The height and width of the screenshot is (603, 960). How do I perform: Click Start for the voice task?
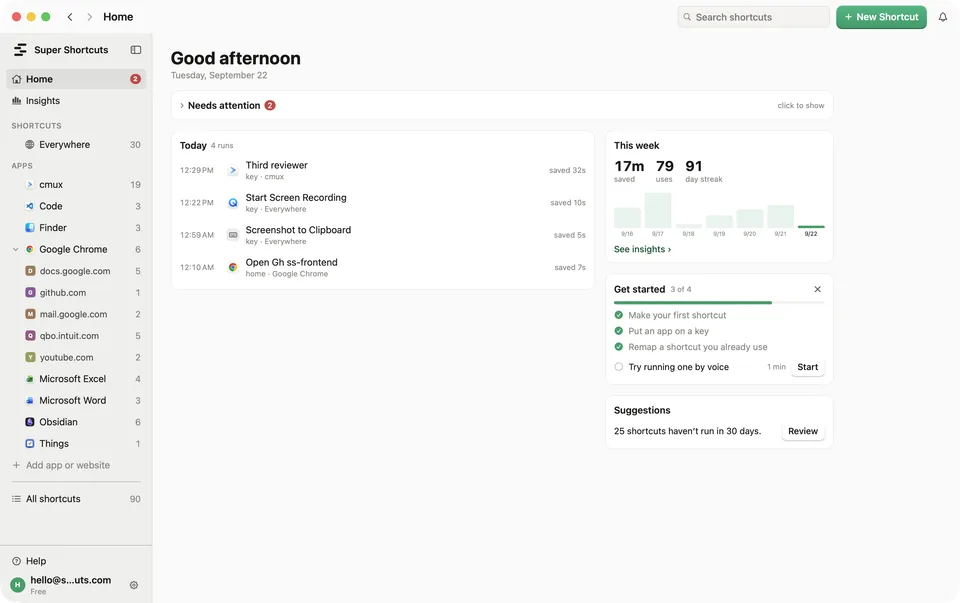click(808, 367)
